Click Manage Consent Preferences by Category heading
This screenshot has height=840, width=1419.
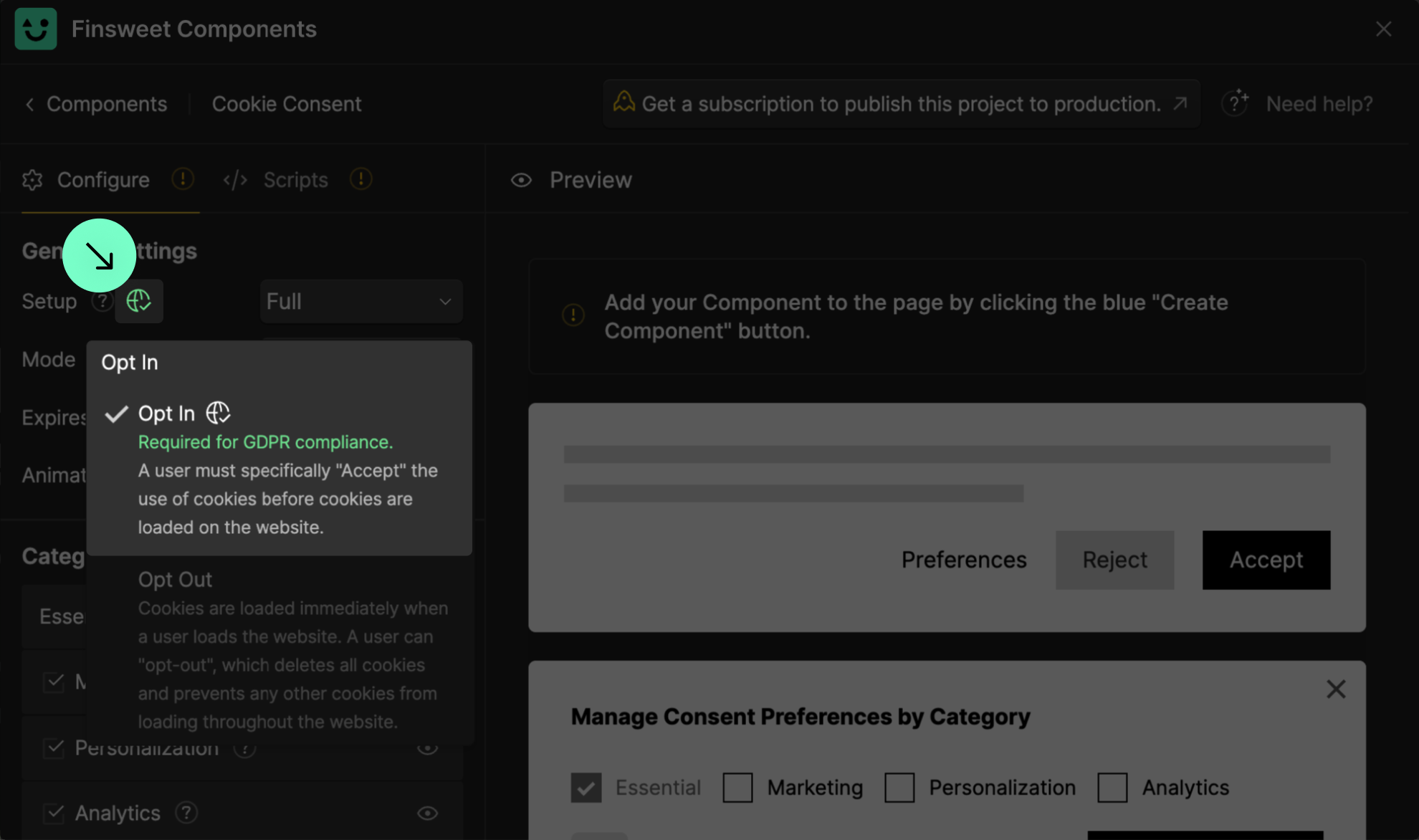[x=801, y=717]
